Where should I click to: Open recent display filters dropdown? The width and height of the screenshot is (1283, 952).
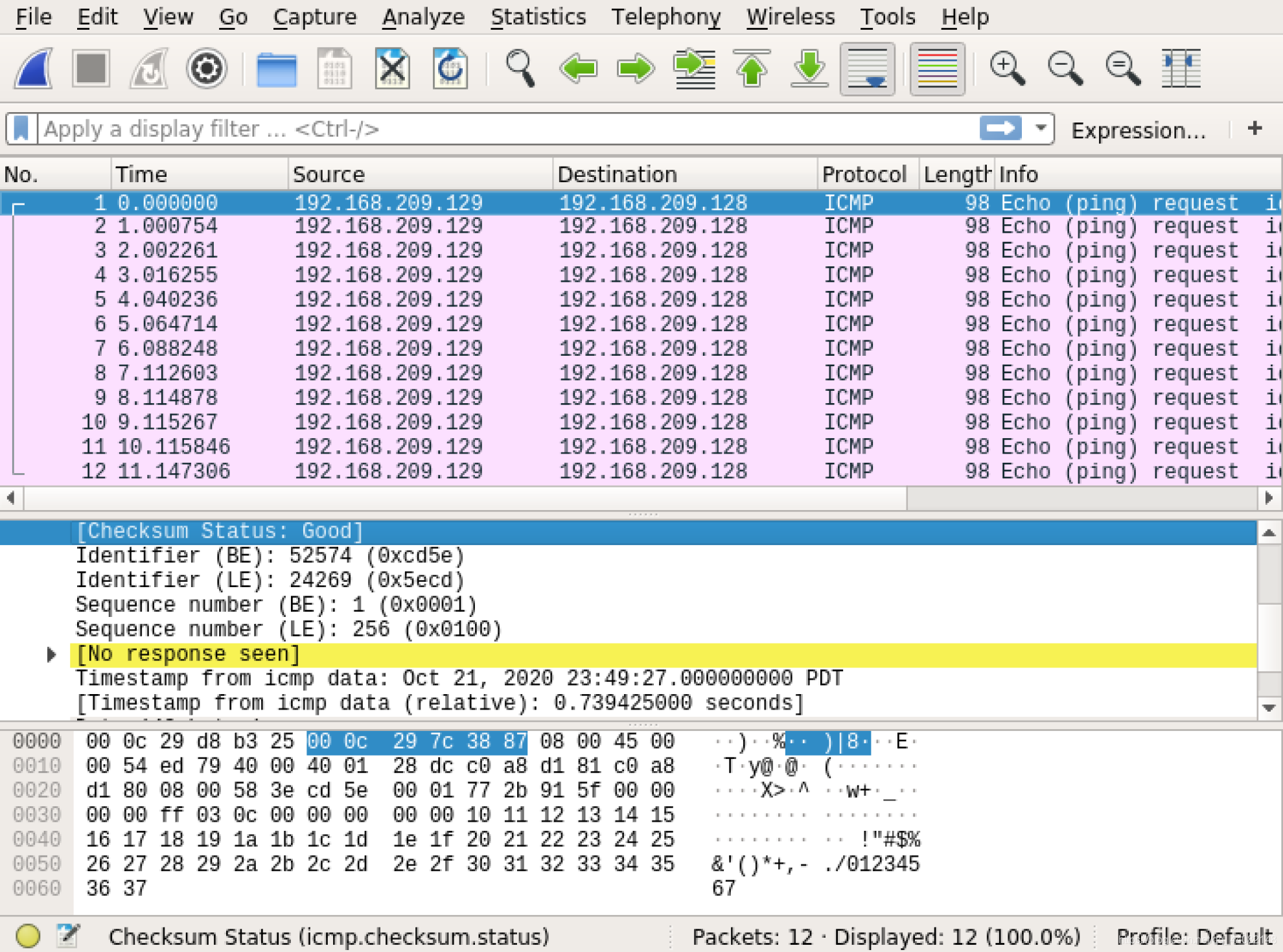(x=1041, y=128)
